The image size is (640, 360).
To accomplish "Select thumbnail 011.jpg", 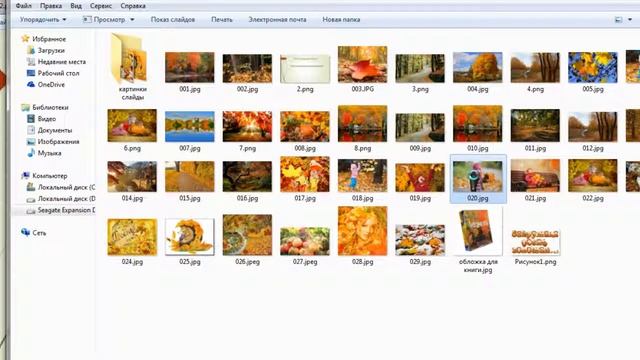I will tap(535, 126).
